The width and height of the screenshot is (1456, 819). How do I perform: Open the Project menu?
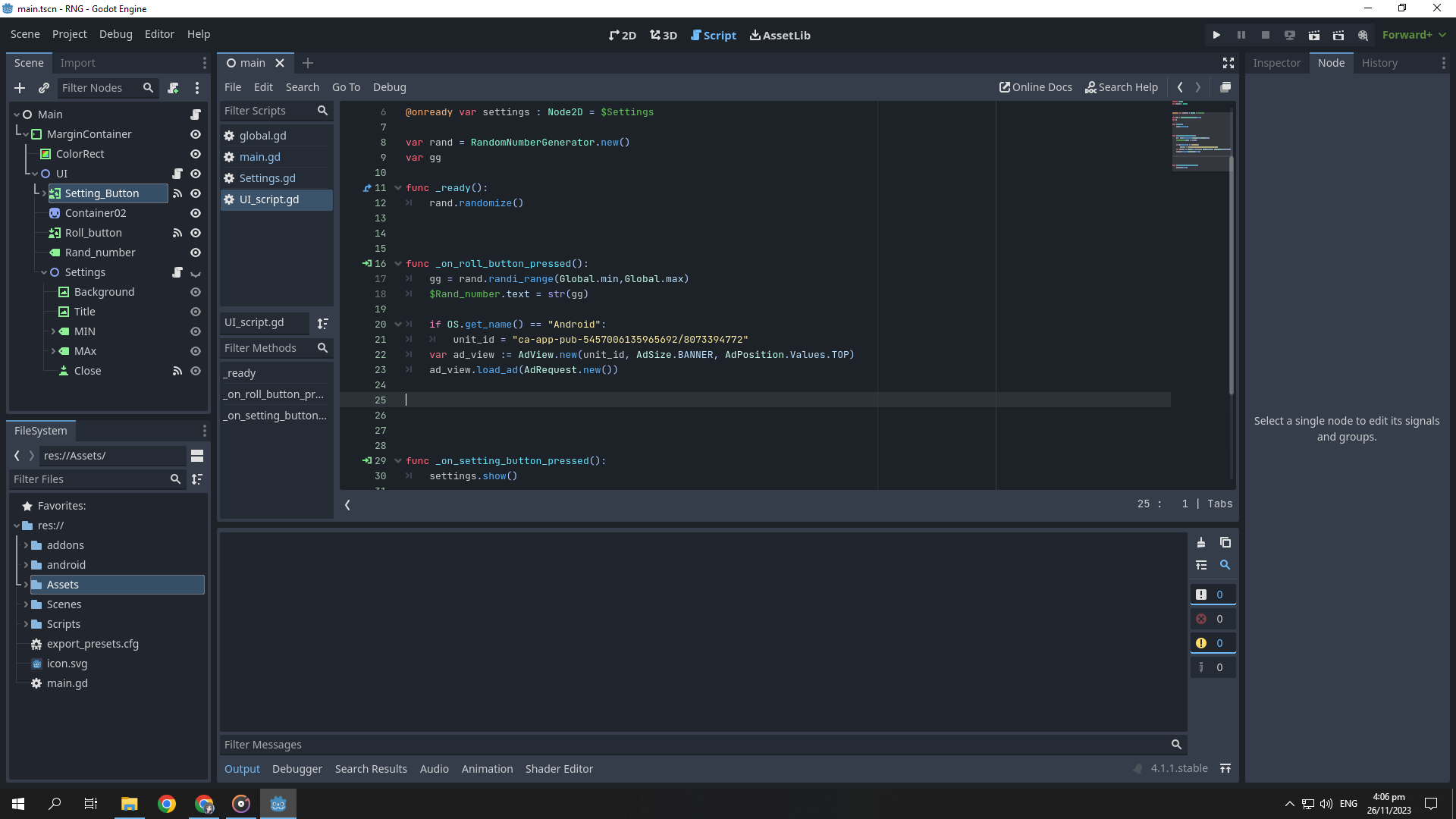[x=70, y=34]
